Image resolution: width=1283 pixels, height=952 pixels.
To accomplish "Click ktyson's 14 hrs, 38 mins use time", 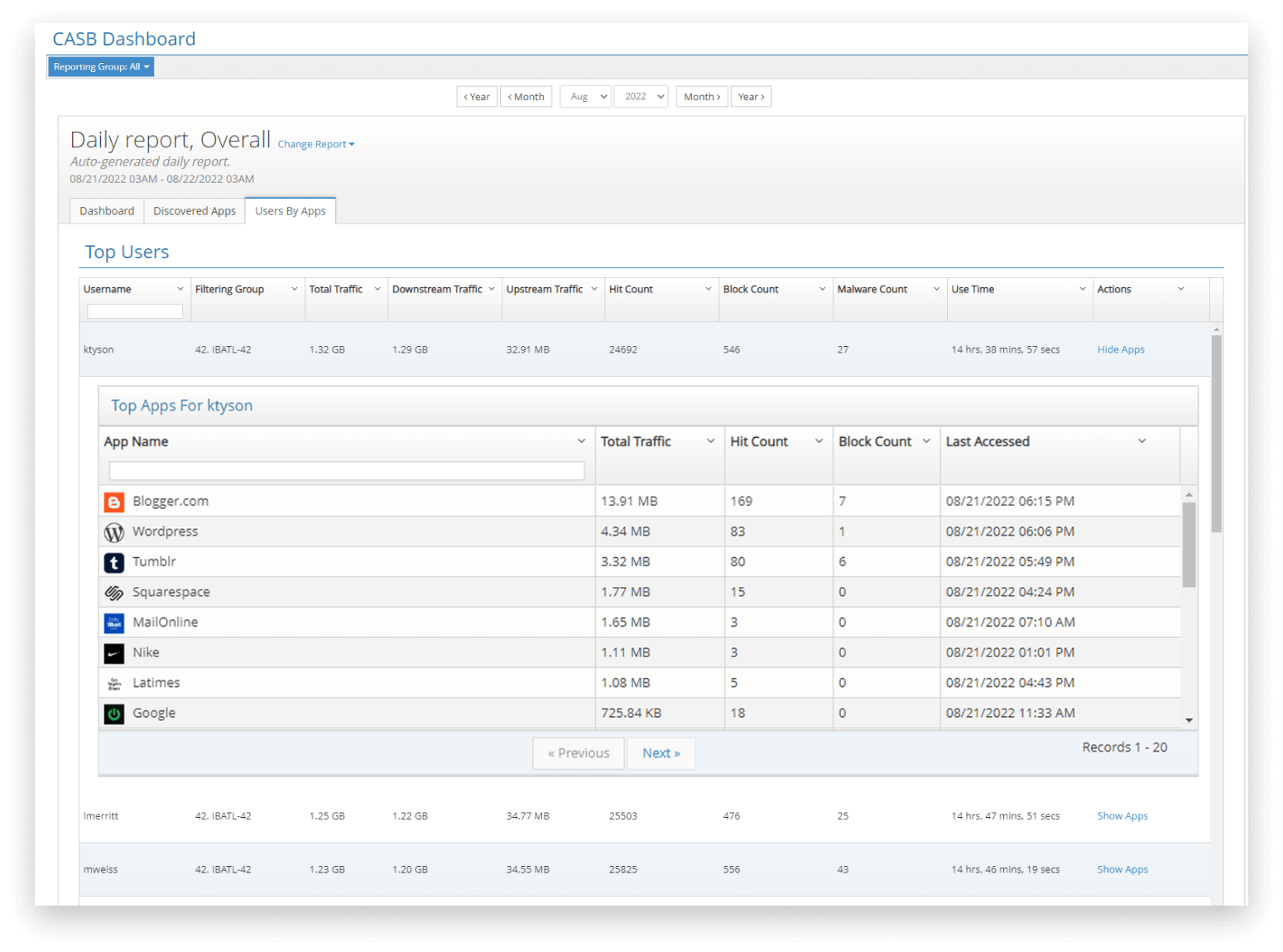I will coord(1006,350).
